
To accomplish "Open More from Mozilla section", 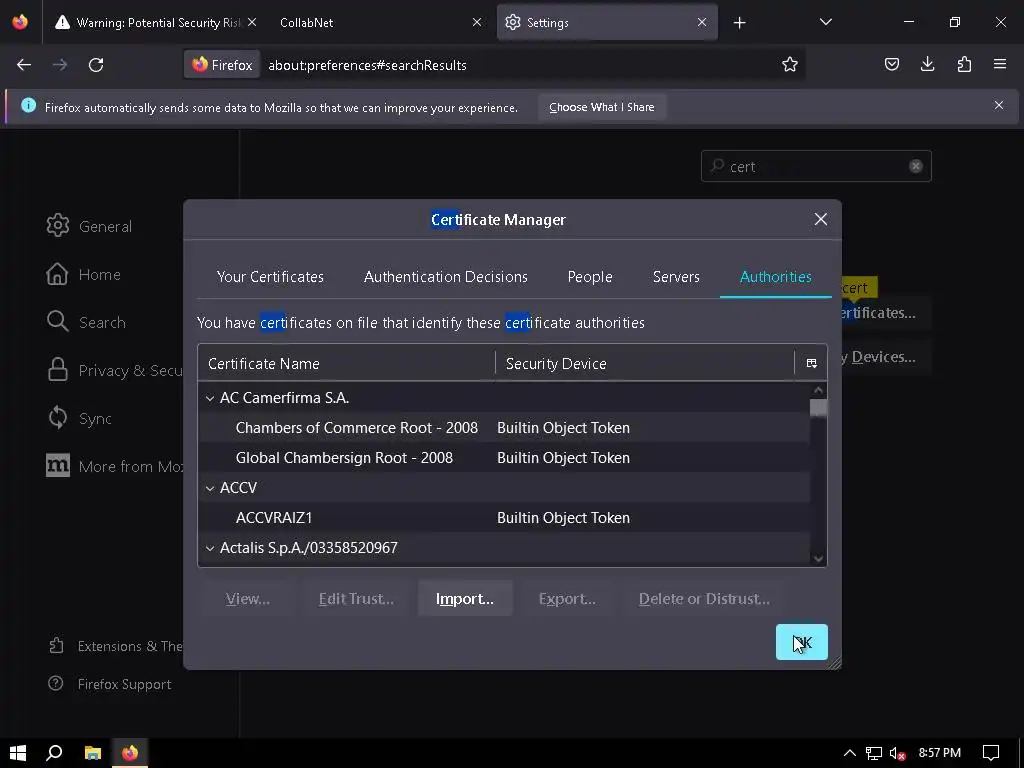I will (114, 466).
